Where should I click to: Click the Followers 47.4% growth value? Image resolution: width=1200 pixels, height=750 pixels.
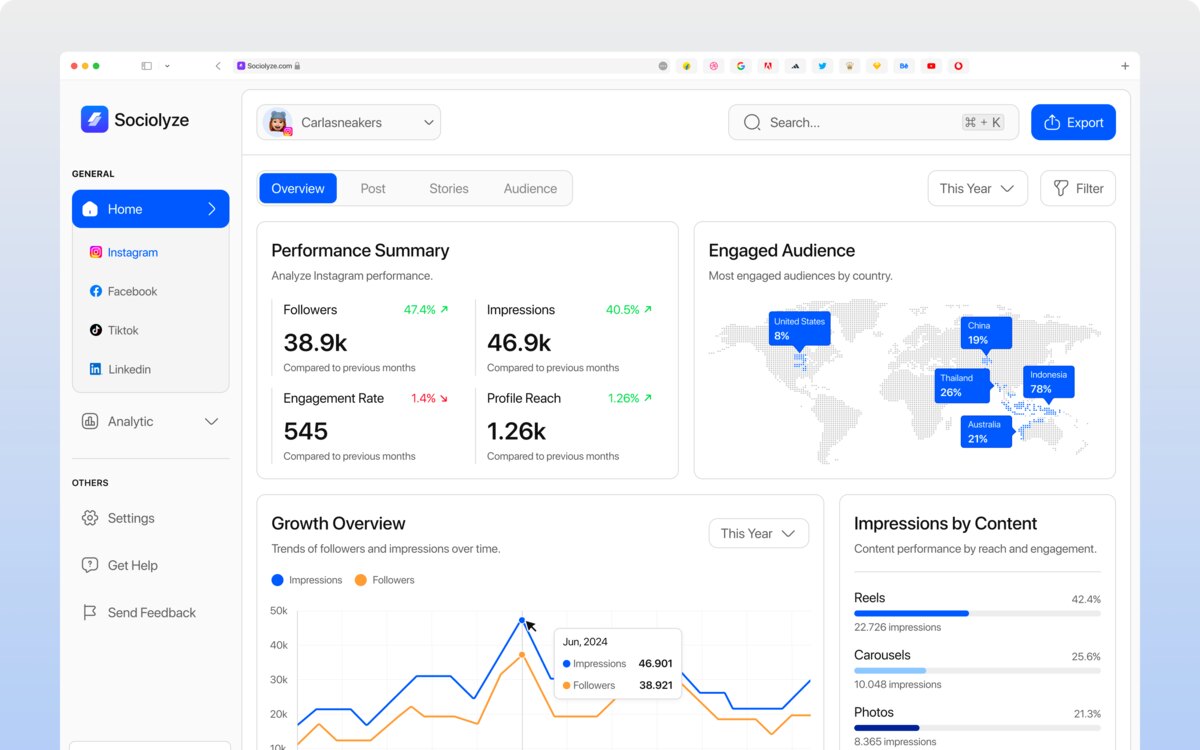pos(426,310)
